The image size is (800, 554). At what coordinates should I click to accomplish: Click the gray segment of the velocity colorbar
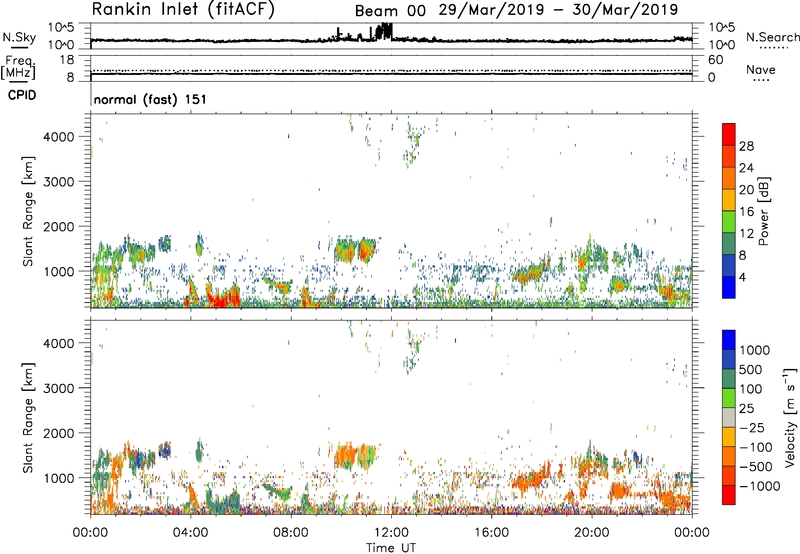729,418
